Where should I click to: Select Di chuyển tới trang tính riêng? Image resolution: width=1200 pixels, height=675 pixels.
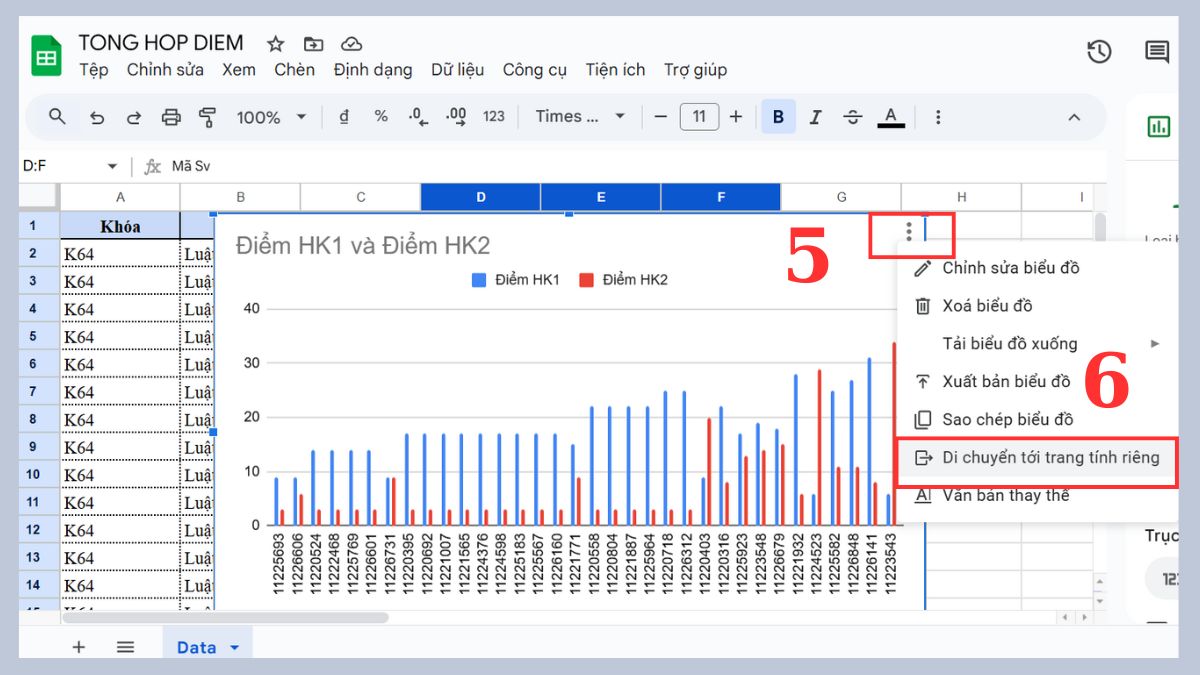1050,457
